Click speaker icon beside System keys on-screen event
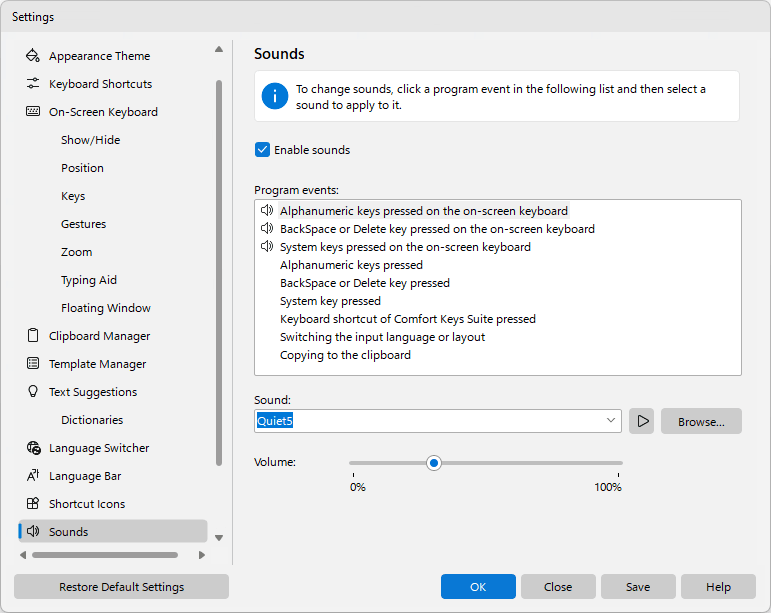Screen dimensions: 771x613 tap(267, 247)
